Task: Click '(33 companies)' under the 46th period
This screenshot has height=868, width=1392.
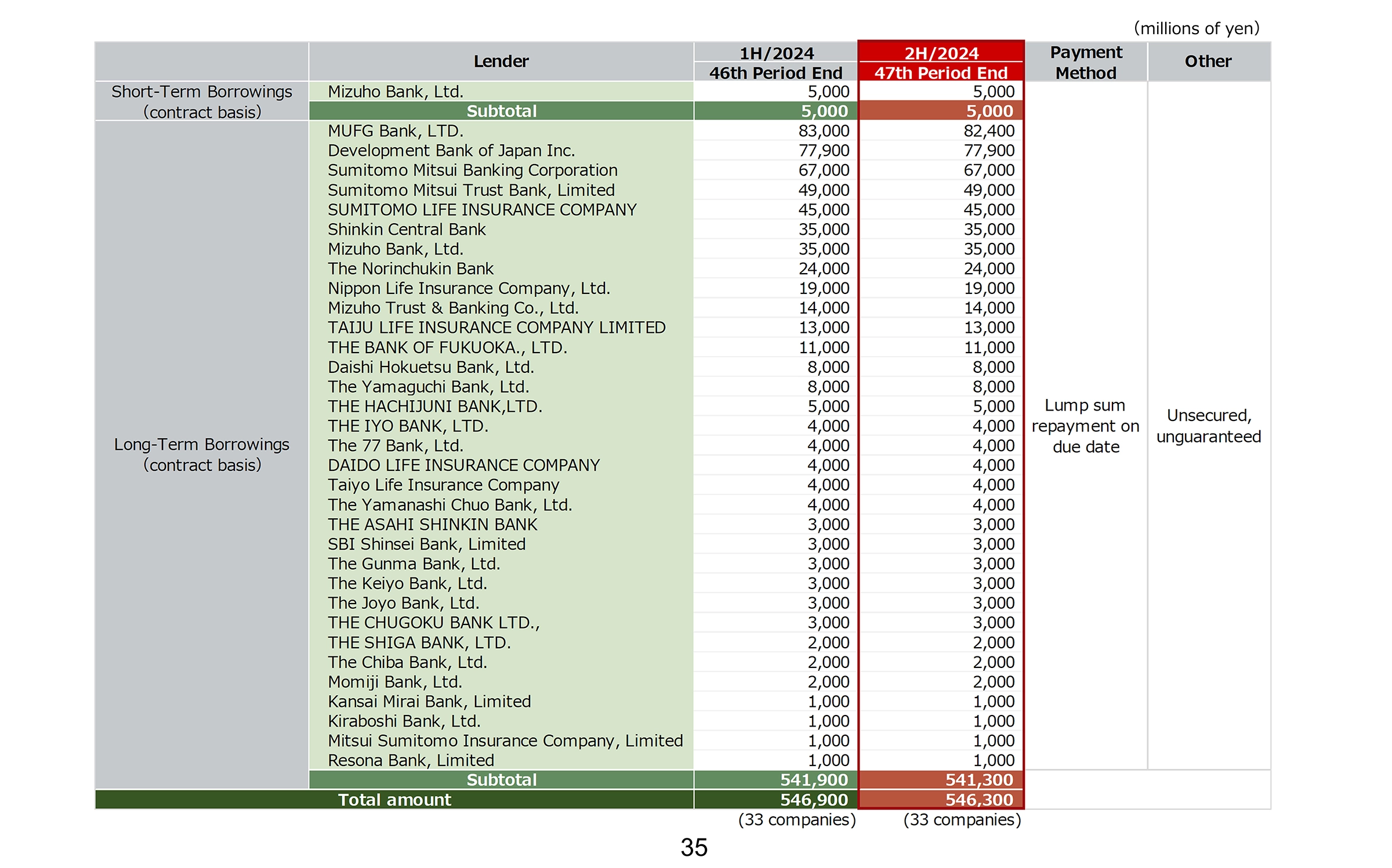Action: point(797,820)
